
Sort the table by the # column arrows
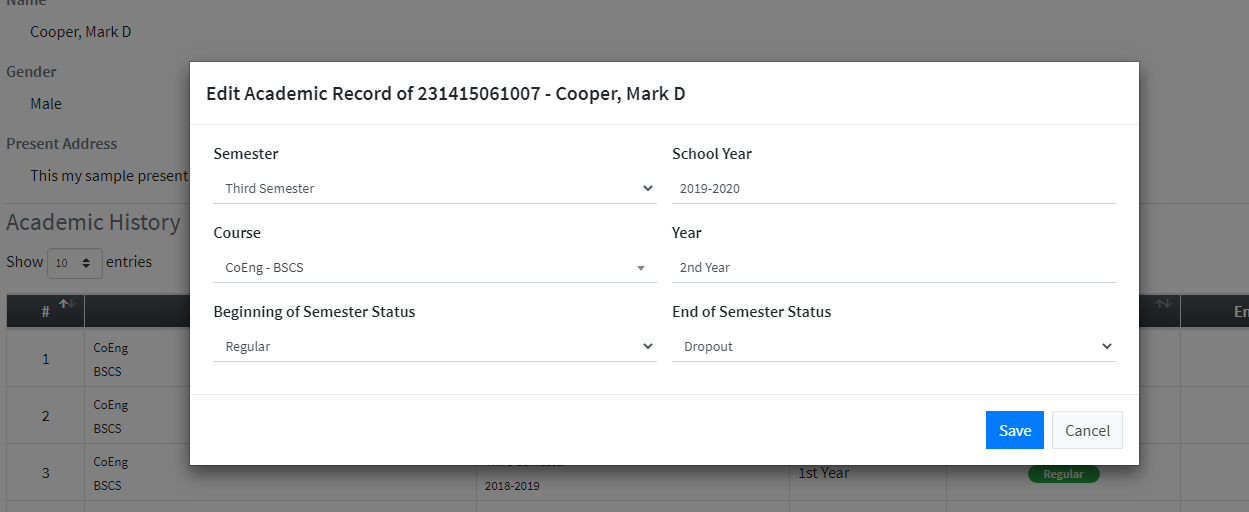(x=69, y=304)
